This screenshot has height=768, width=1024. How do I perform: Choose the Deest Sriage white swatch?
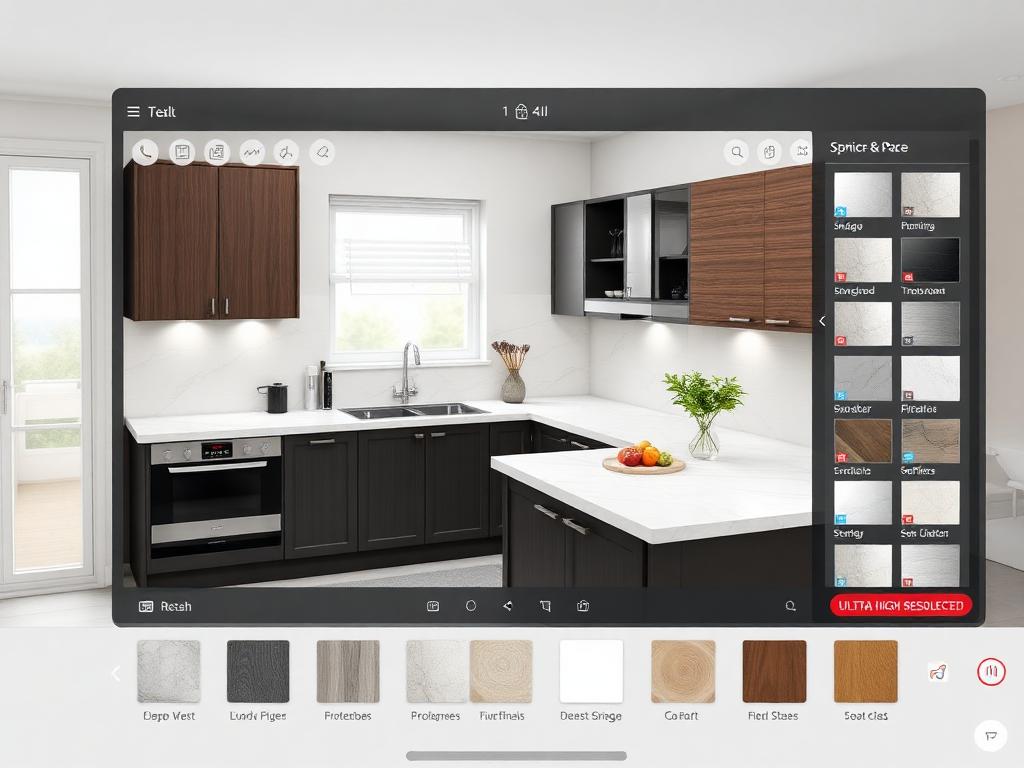pos(591,671)
